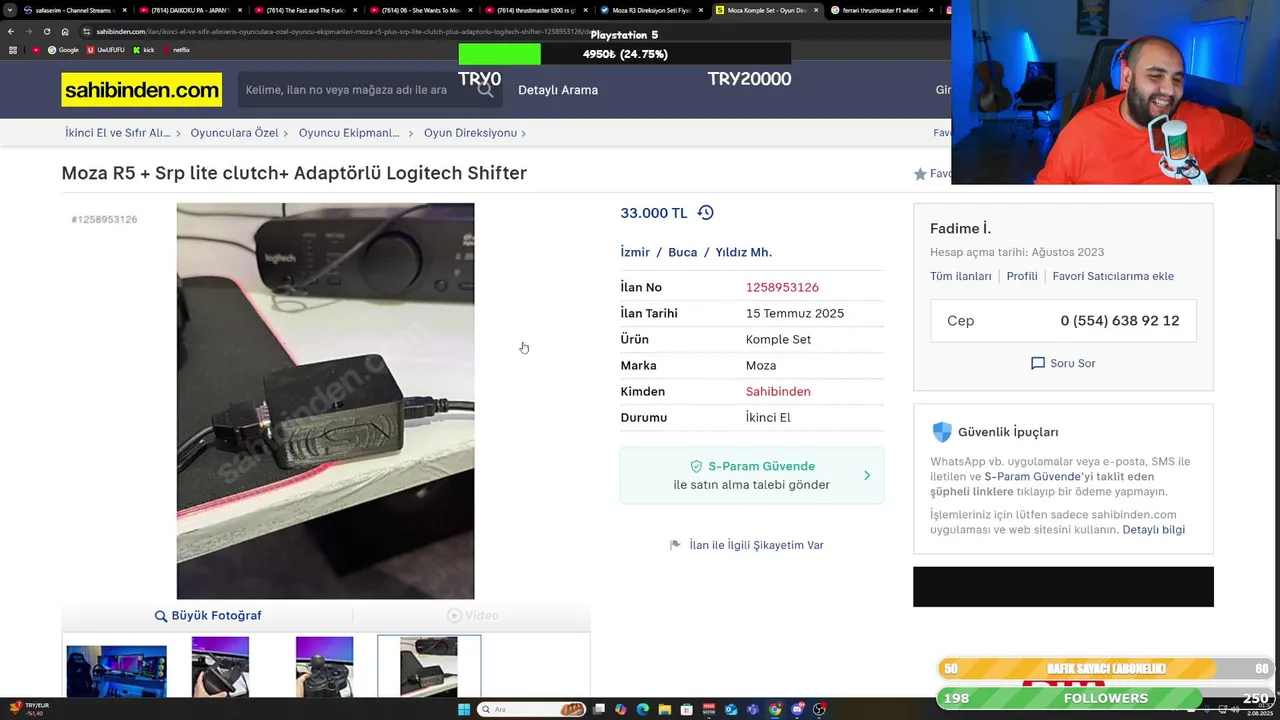The image size is (1280, 720).
Task: Open the Windows Start menu
Action: tap(464, 709)
